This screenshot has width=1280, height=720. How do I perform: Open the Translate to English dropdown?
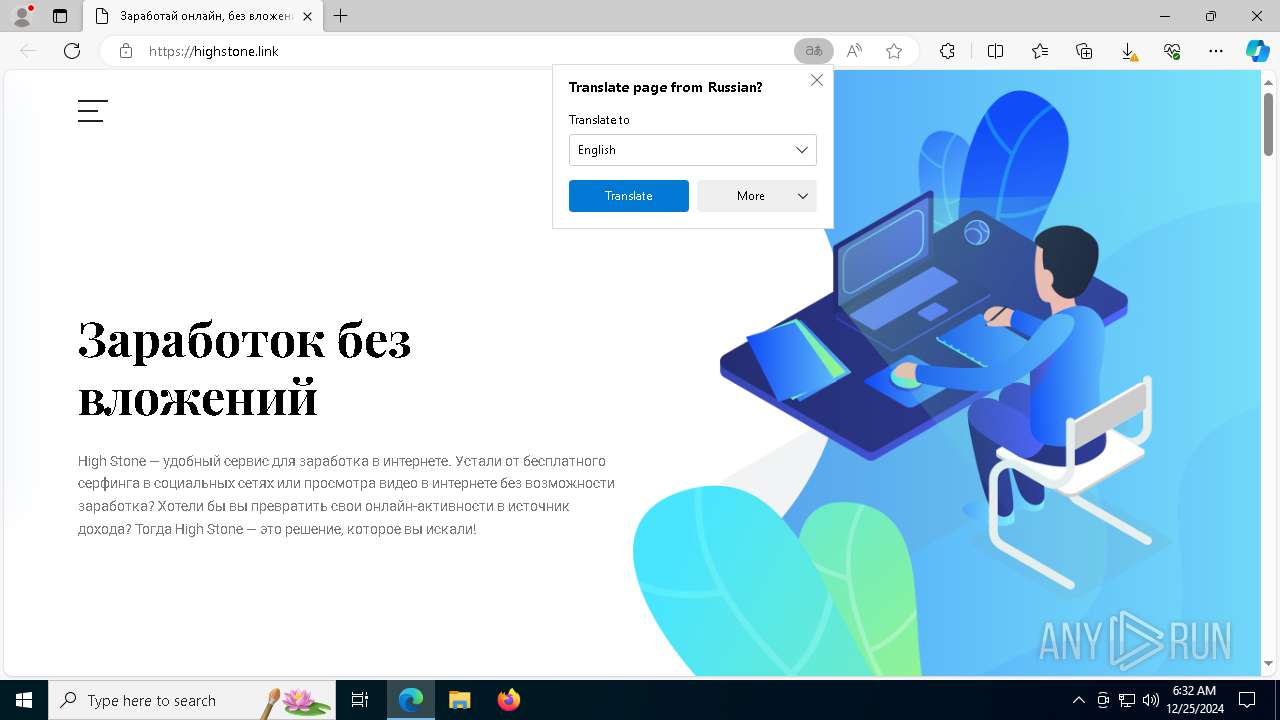pyautogui.click(x=692, y=150)
